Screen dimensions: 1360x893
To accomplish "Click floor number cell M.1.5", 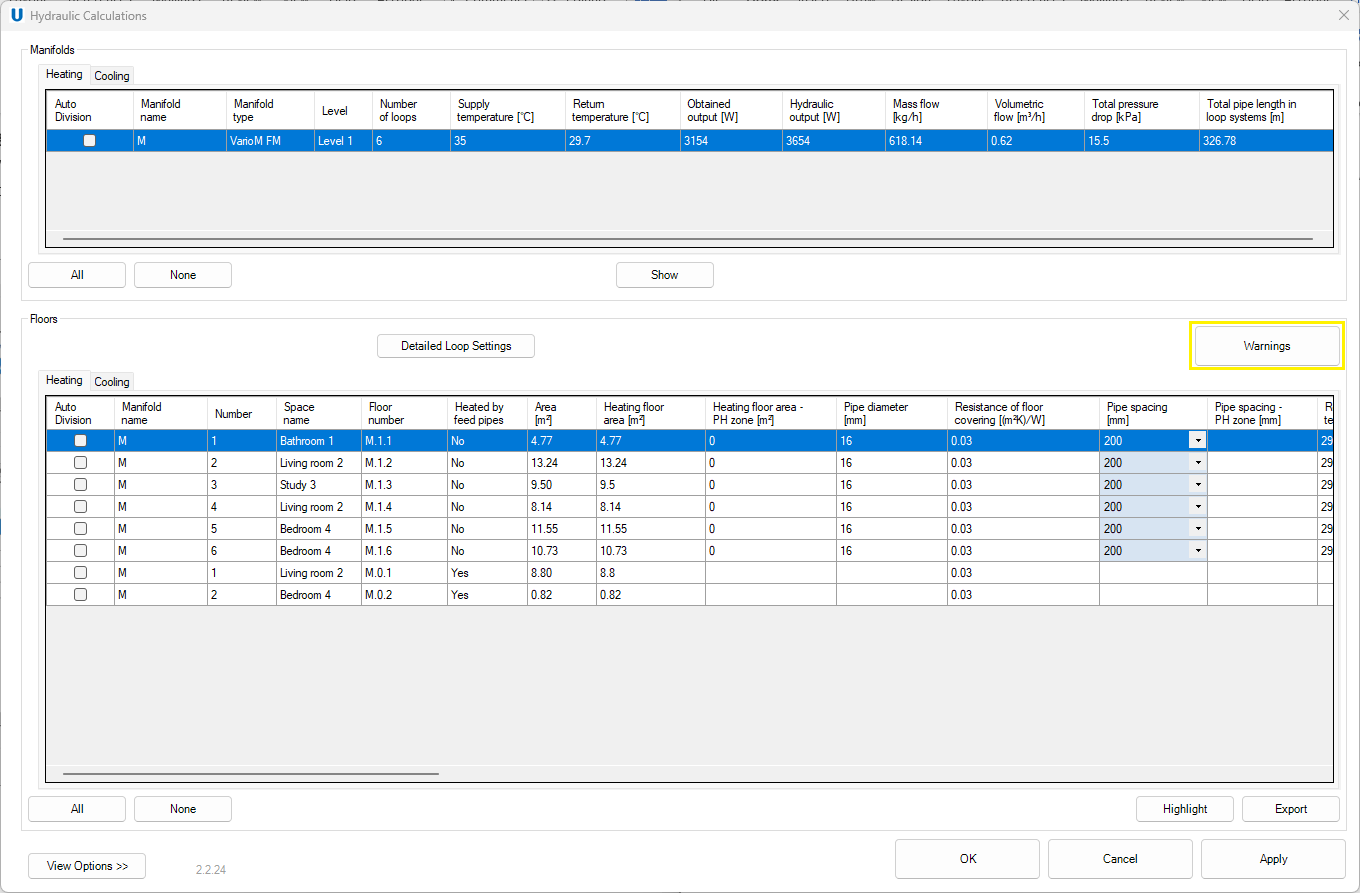I will 404,529.
